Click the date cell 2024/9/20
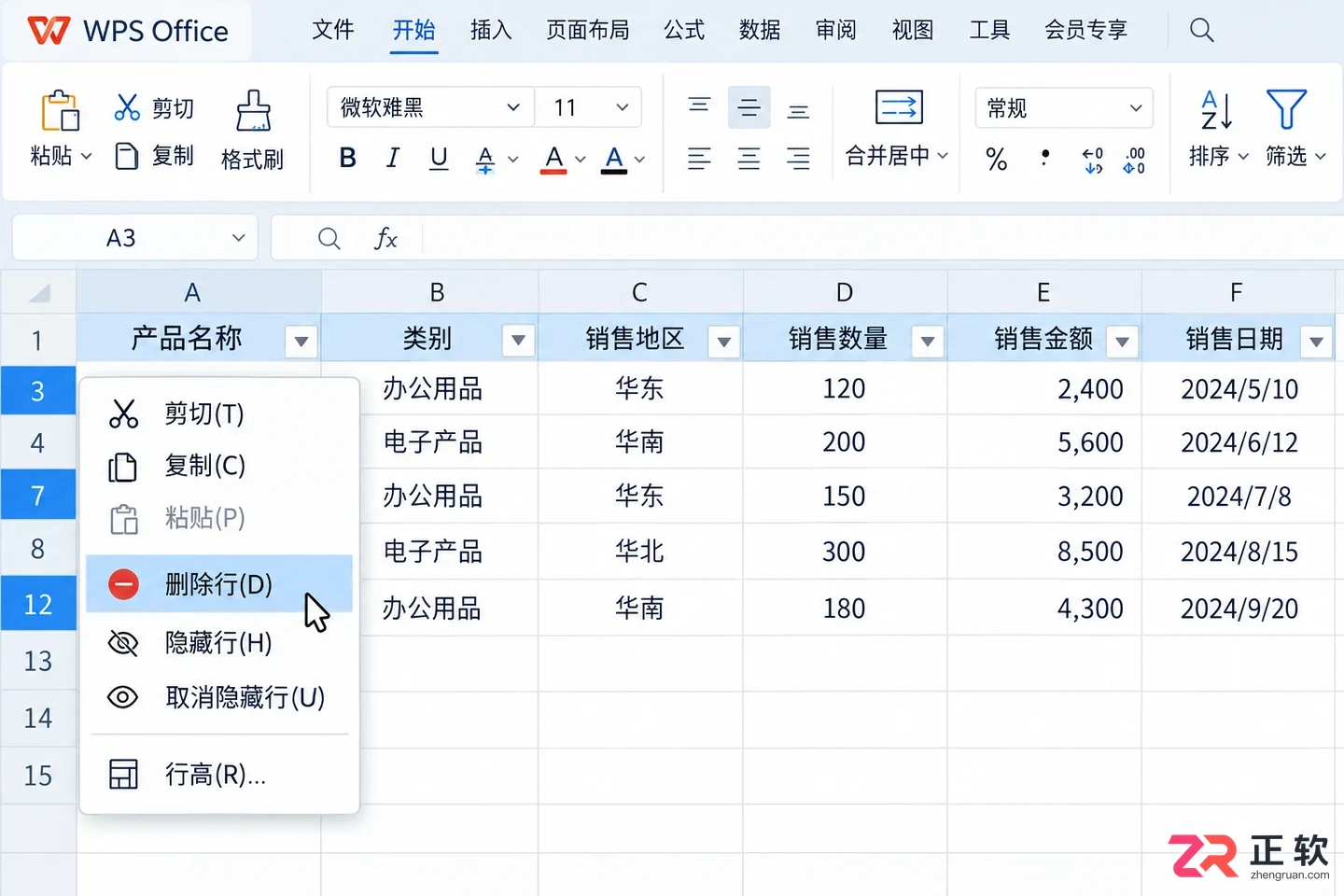 tap(1239, 608)
